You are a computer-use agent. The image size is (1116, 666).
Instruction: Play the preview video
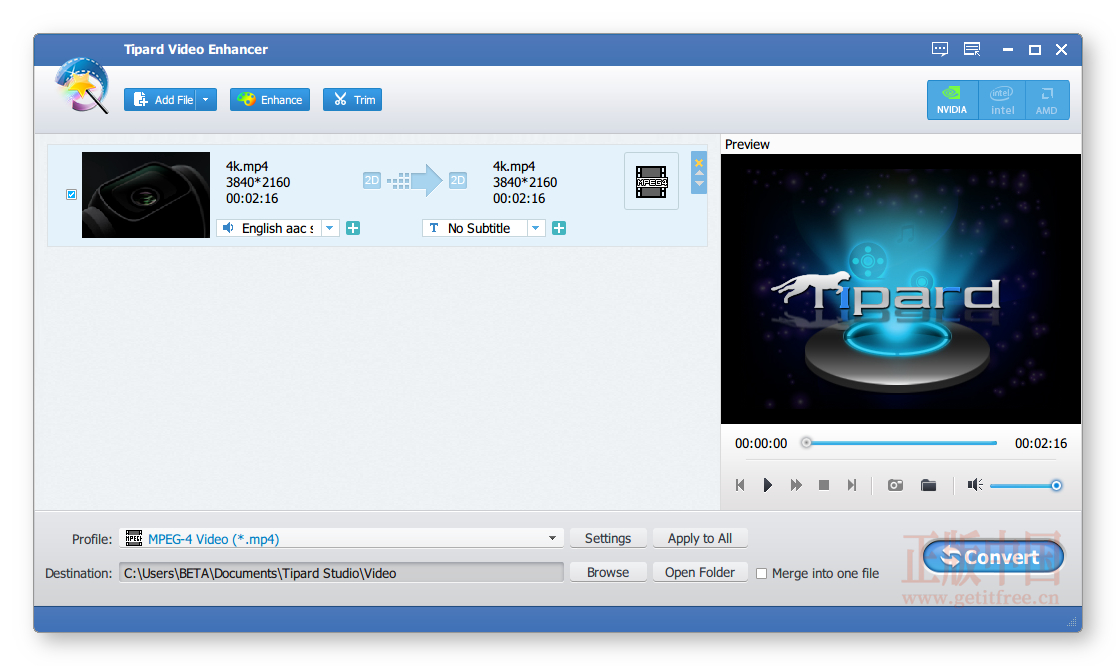point(767,485)
